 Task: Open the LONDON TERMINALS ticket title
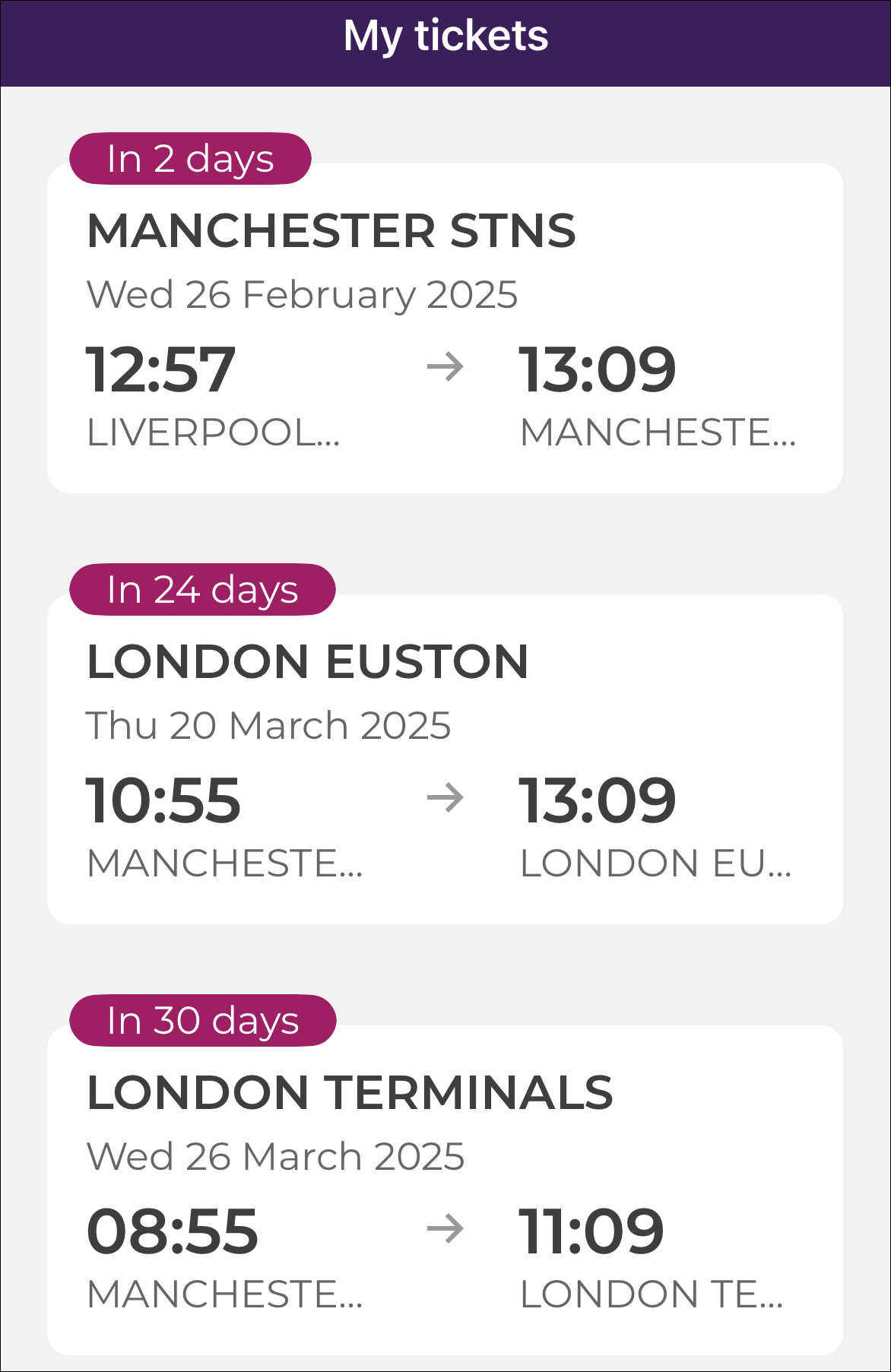click(x=350, y=1092)
